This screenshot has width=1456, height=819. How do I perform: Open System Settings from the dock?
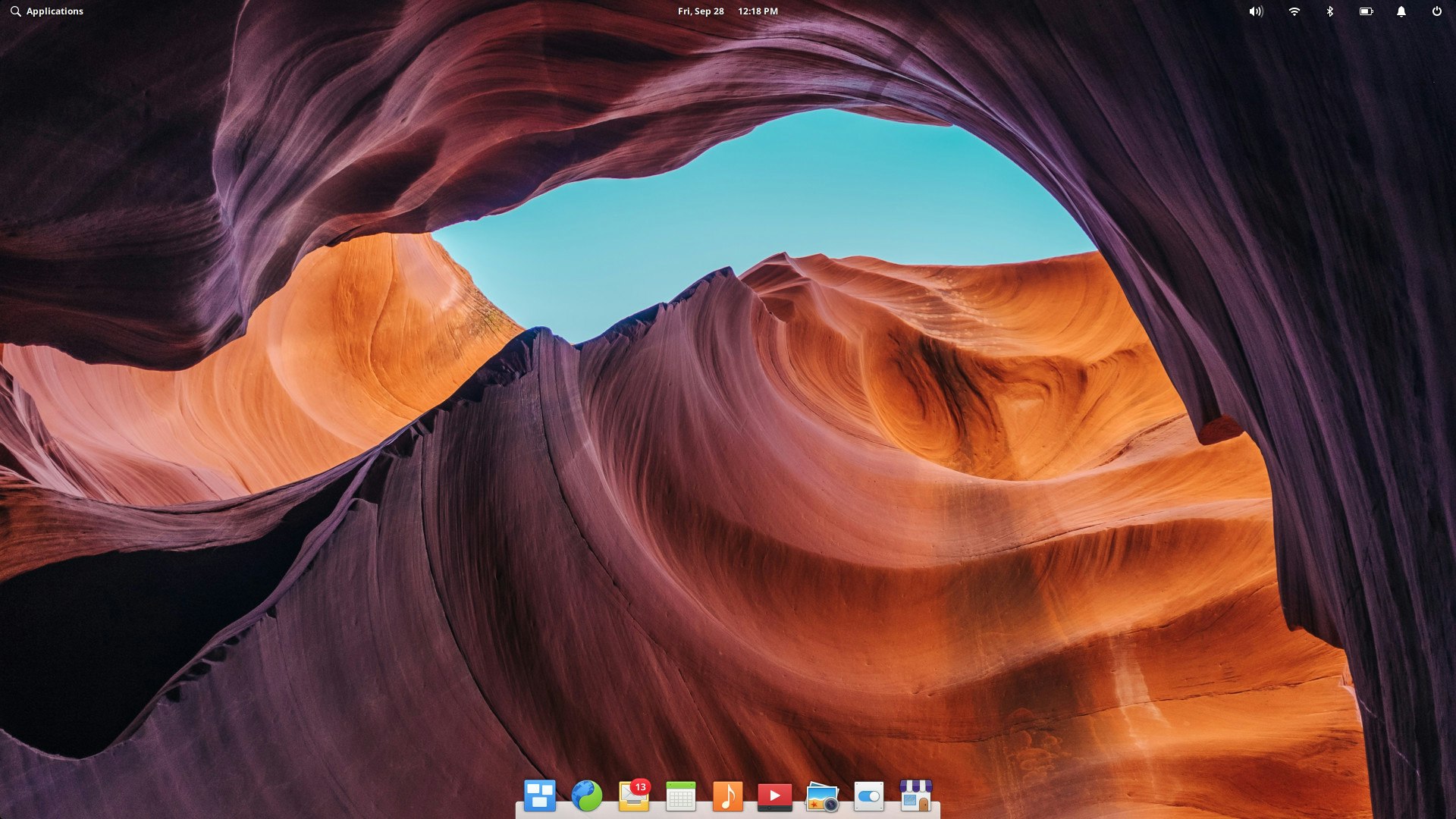coord(869,796)
